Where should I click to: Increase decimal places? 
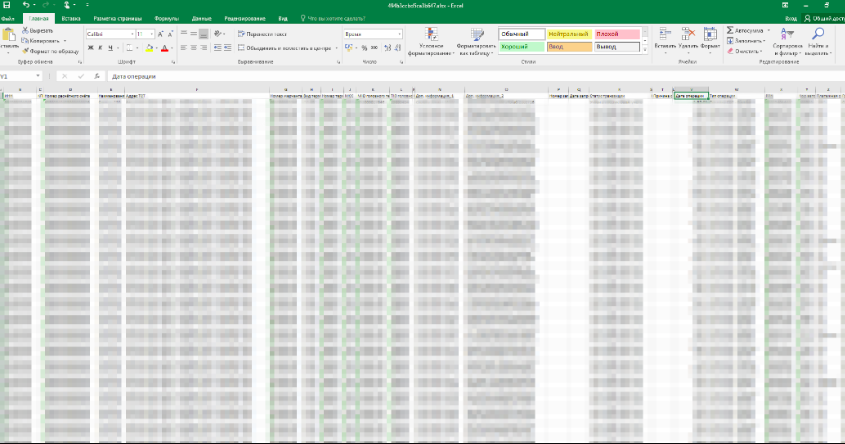coord(387,48)
